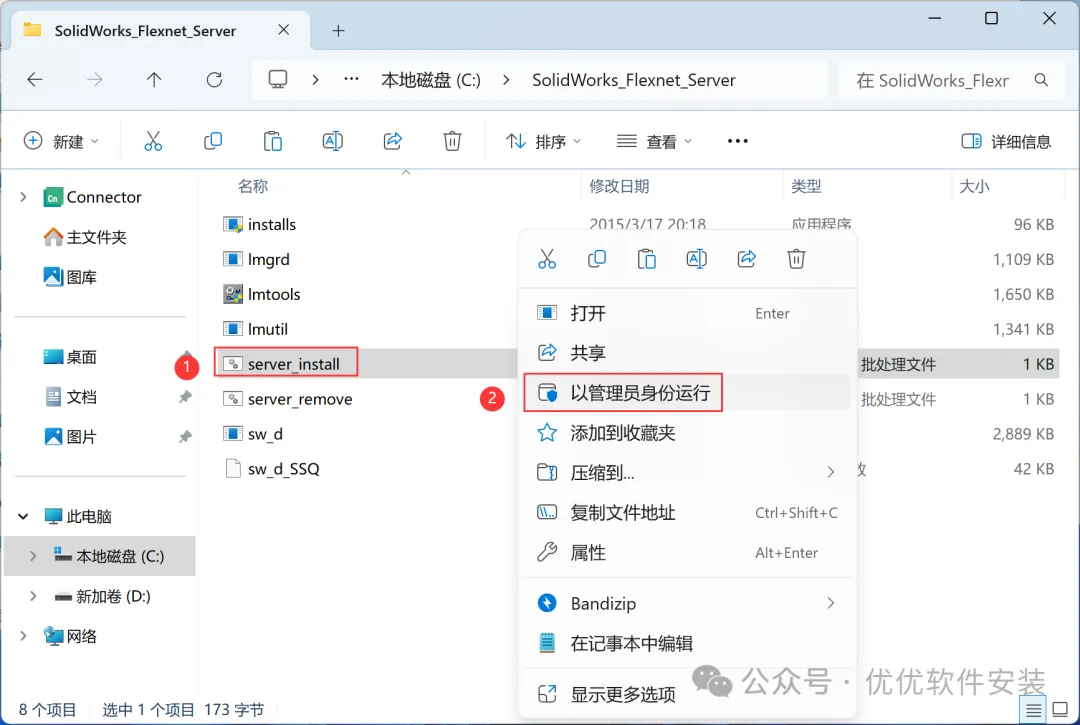Close the SolidWorks_Flexnet_Server tab
This screenshot has width=1080, height=725.
coord(283,30)
